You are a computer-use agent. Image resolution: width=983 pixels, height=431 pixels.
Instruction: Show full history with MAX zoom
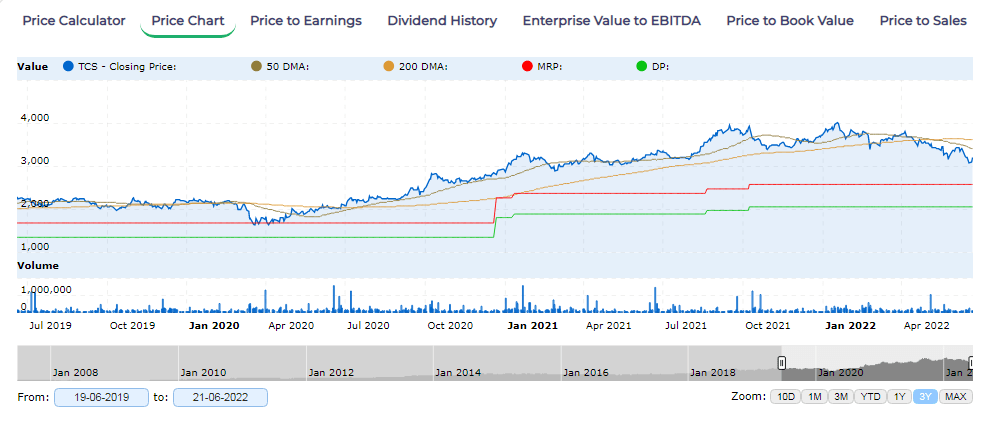click(x=955, y=397)
